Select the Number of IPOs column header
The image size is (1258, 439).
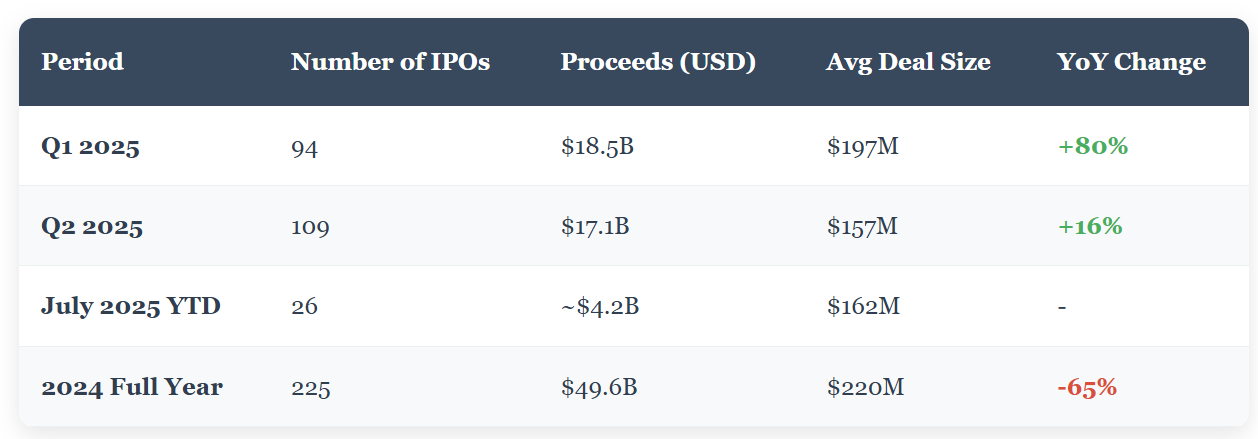390,62
